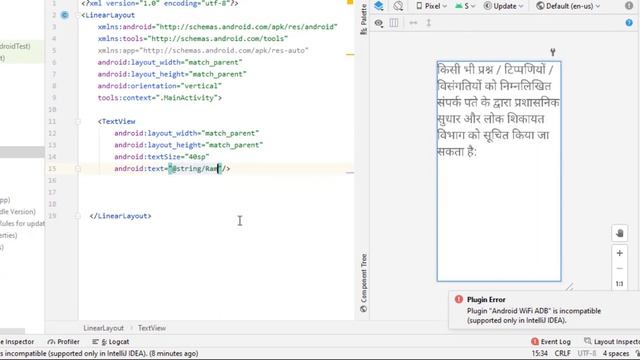Change the UTF-8 file encoding
Image resolution: width=640 pixels, height=360 pixels.
[587, 353]
